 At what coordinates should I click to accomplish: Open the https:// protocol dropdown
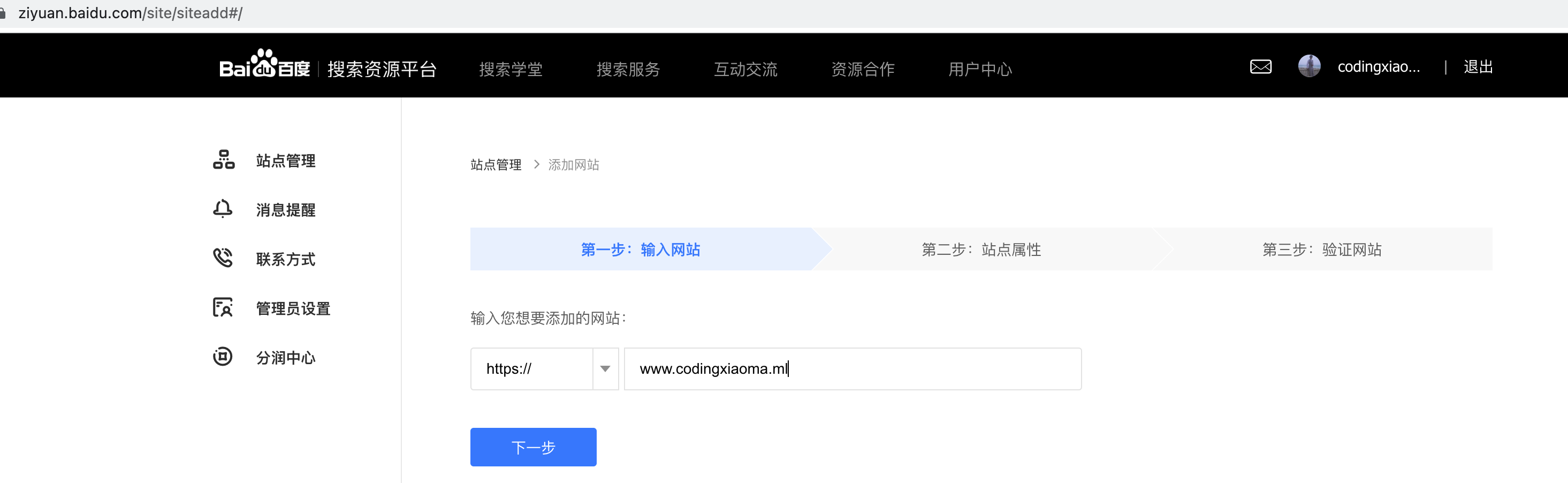544,368
